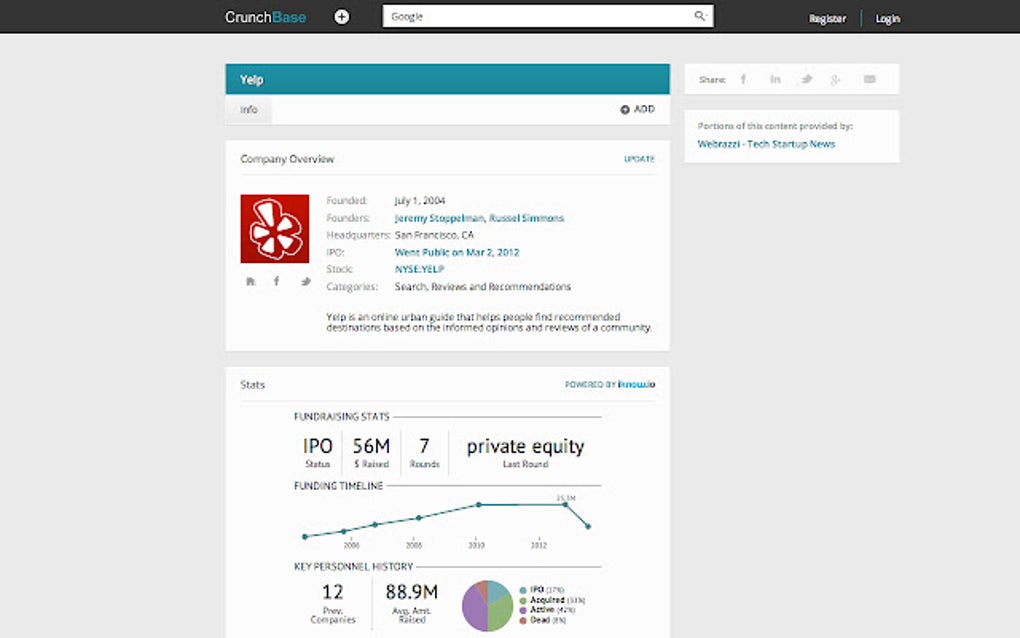Open the Register menu item
The width and height of the screenshot is (1020, 638).
(x=827, y=17)
